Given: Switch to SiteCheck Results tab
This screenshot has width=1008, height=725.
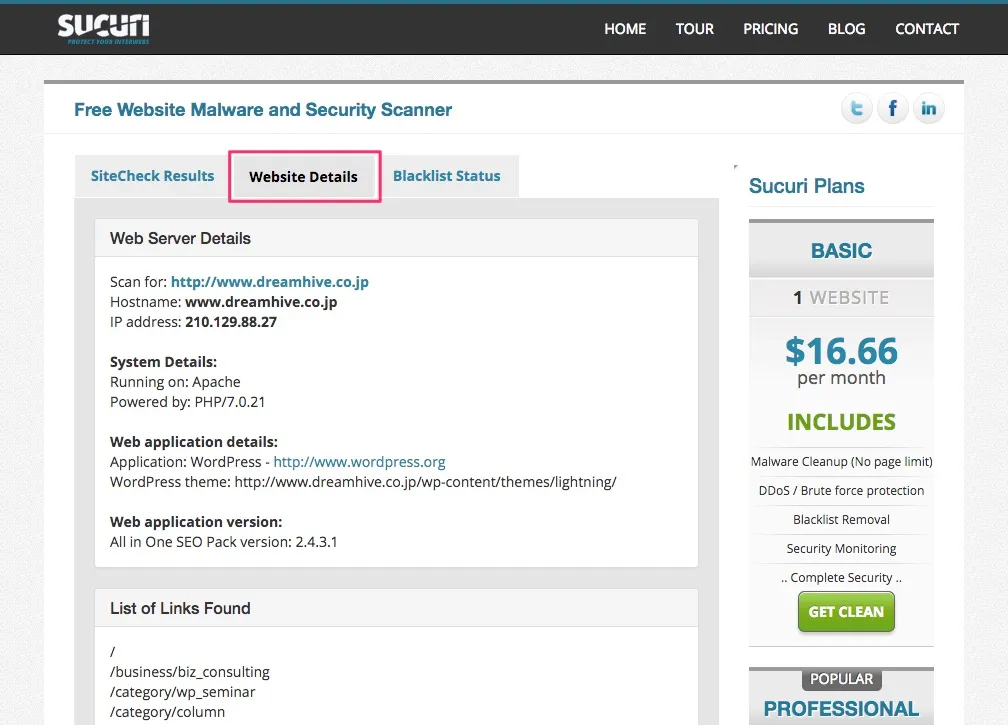Looking at the screenshot, I should tap(152, 176).
